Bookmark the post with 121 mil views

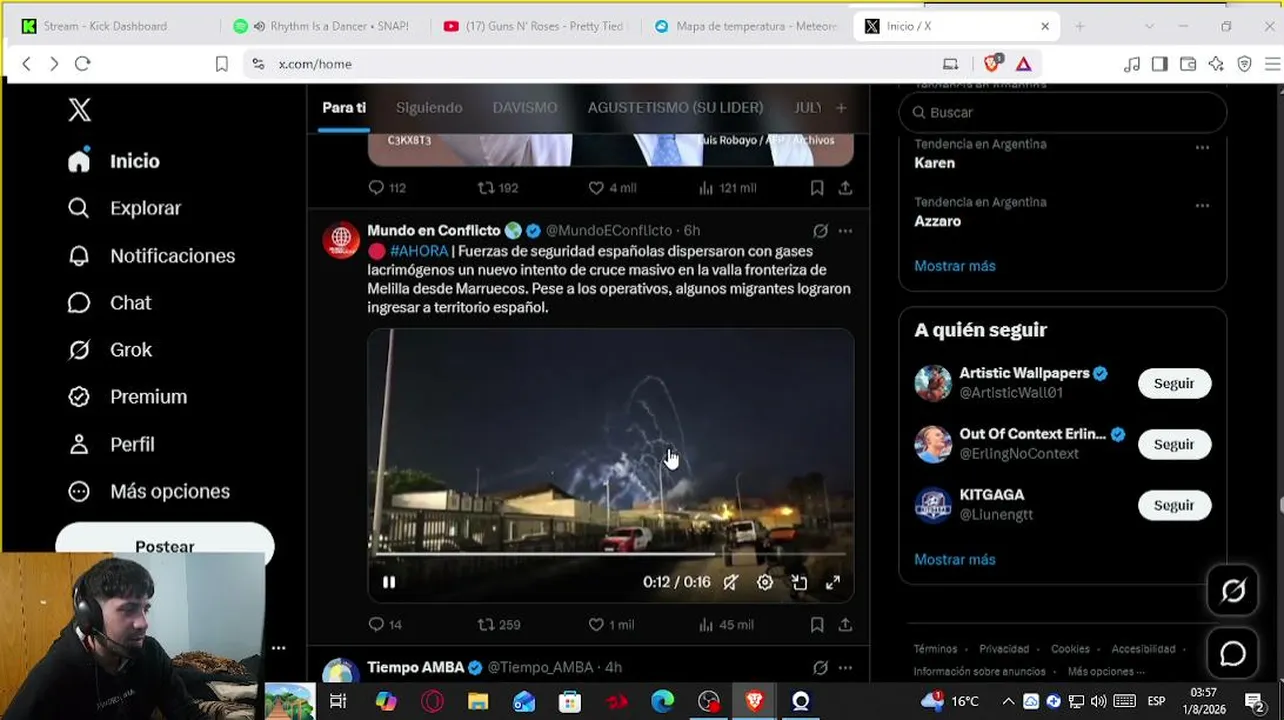pyautogui.click(x=817, y=188)
